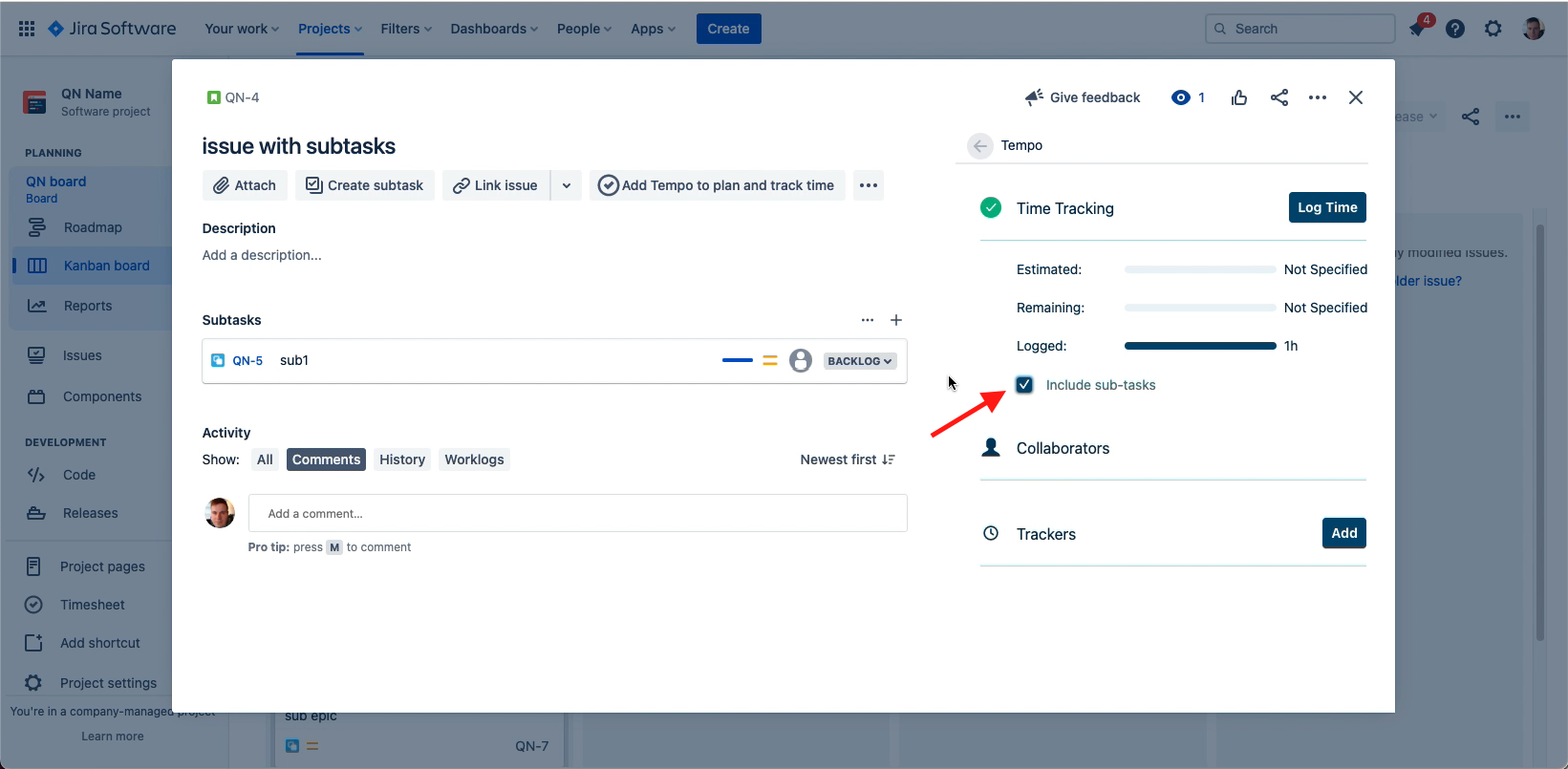
Task: Expand the Projects menu in top navigation
Action: [x=330, y=29]
